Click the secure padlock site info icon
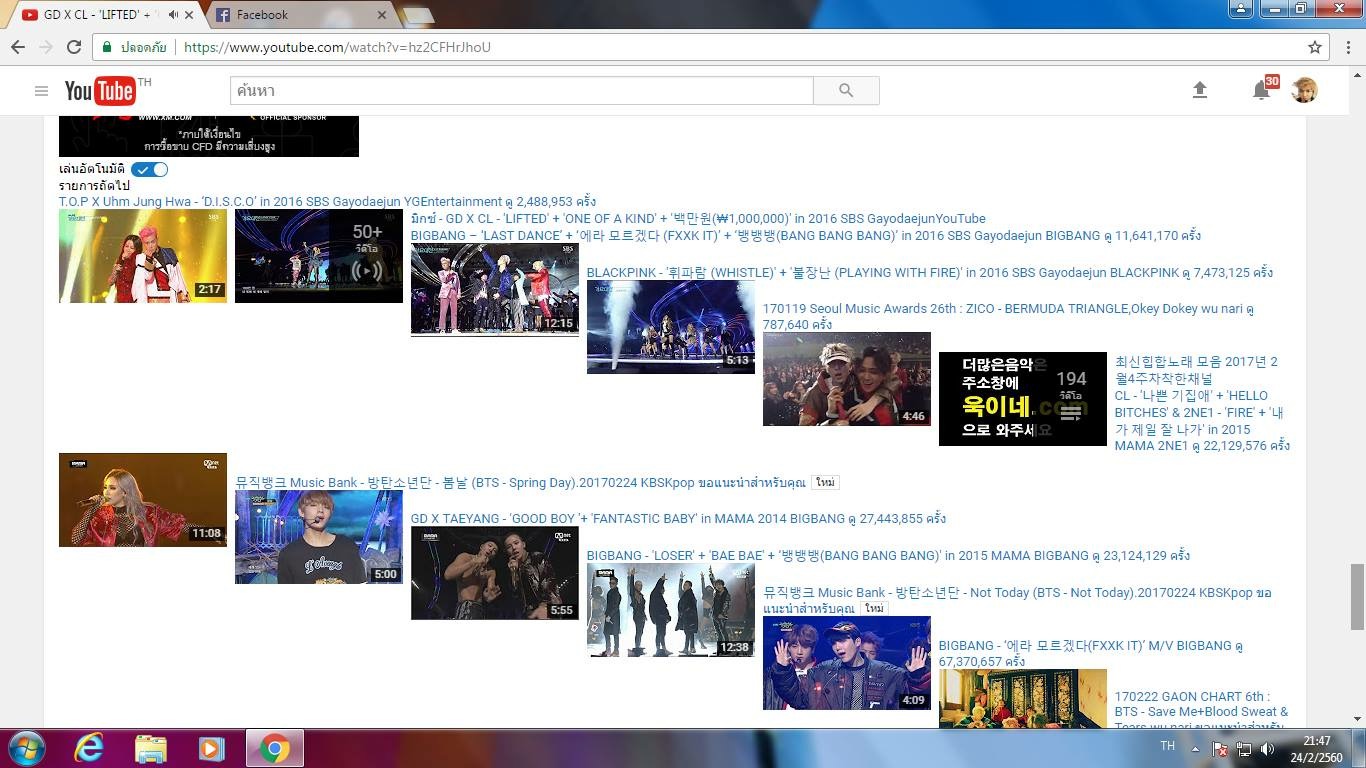 [108, 47]
